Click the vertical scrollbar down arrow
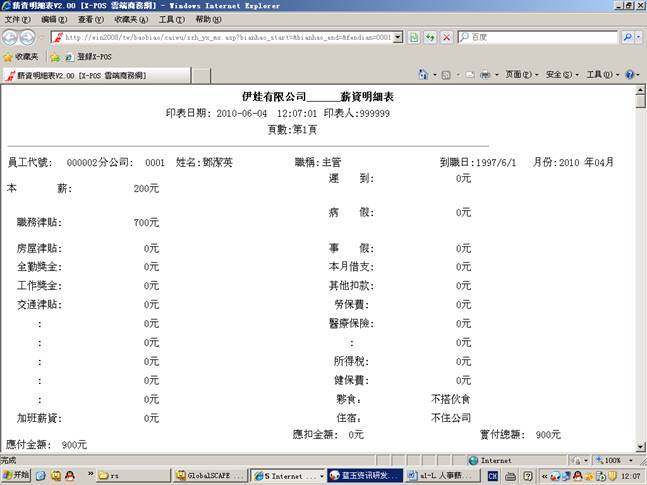647x485 pixels. pyautogui.click(x=641, y=446)
